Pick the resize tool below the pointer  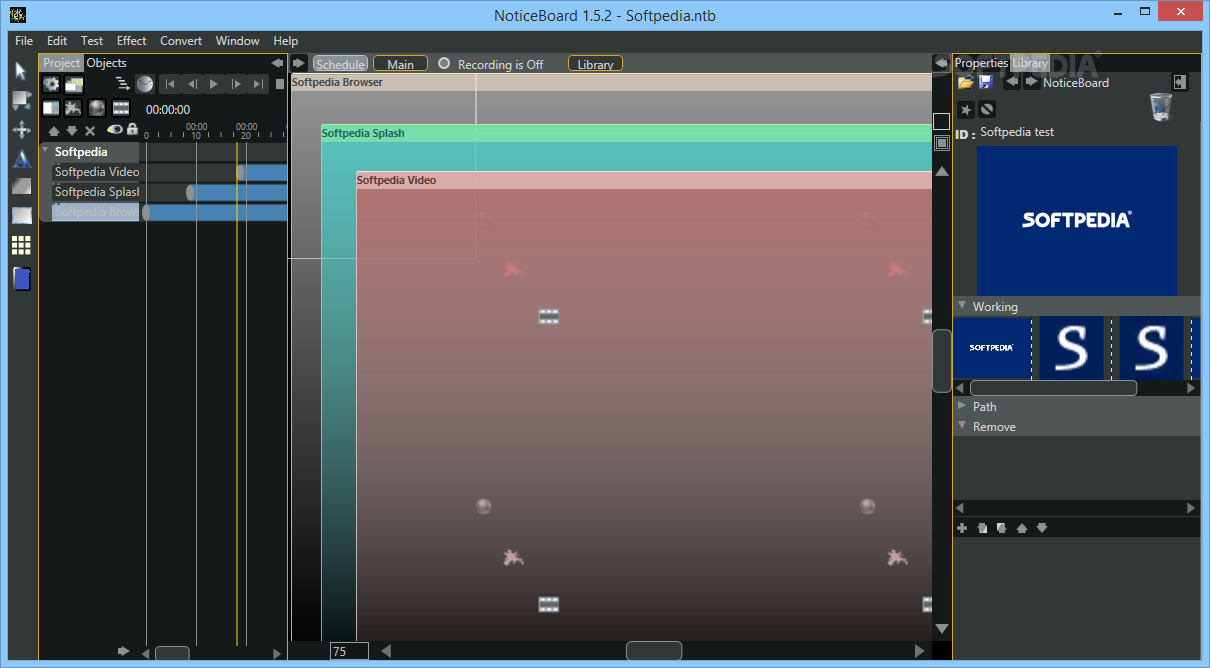click(x=21, y=100)
